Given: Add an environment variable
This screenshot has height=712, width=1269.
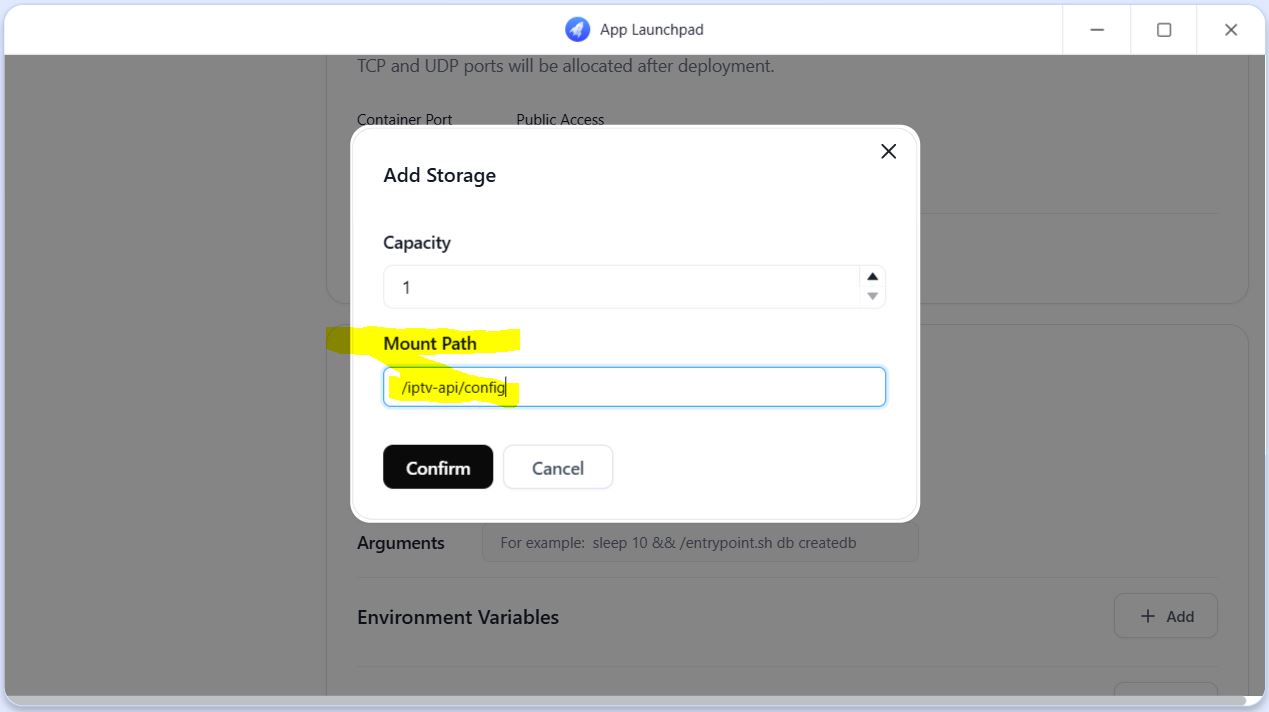Looking at the screenshot, I should point(1166,616).
